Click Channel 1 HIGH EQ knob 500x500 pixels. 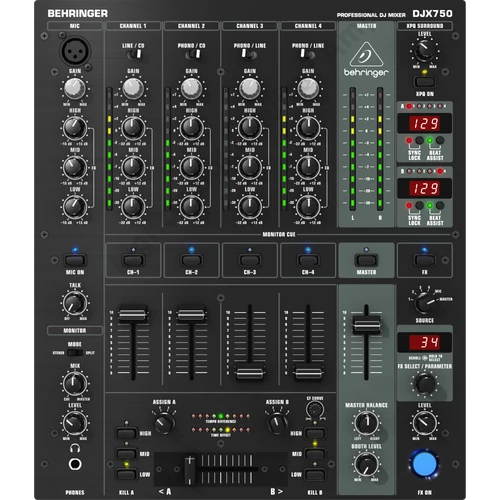133,128
